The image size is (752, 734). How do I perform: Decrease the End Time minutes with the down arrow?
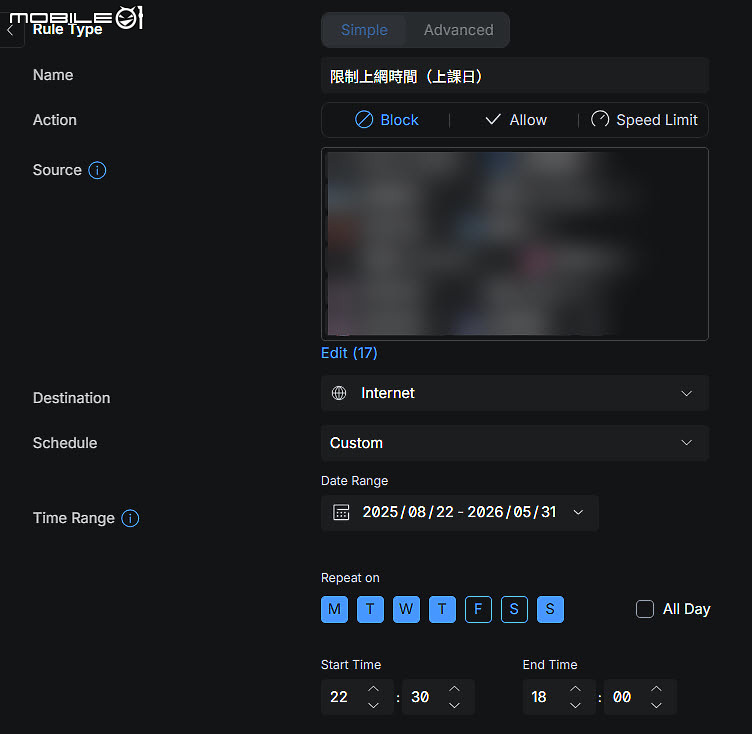click(656, 705)
